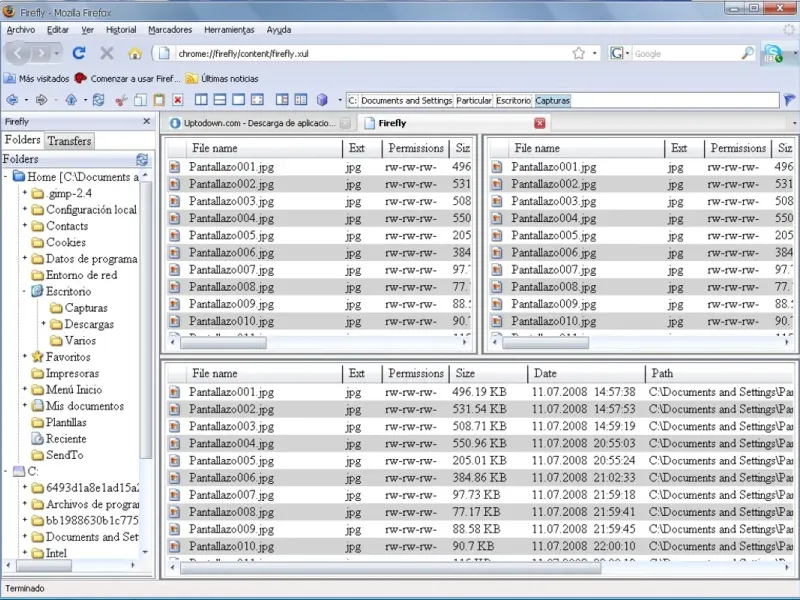Click the Paste clipboard icon in Firefly toolbar
Screen dimensions: 800x600
pyautogui.click(x=158, y=100)
